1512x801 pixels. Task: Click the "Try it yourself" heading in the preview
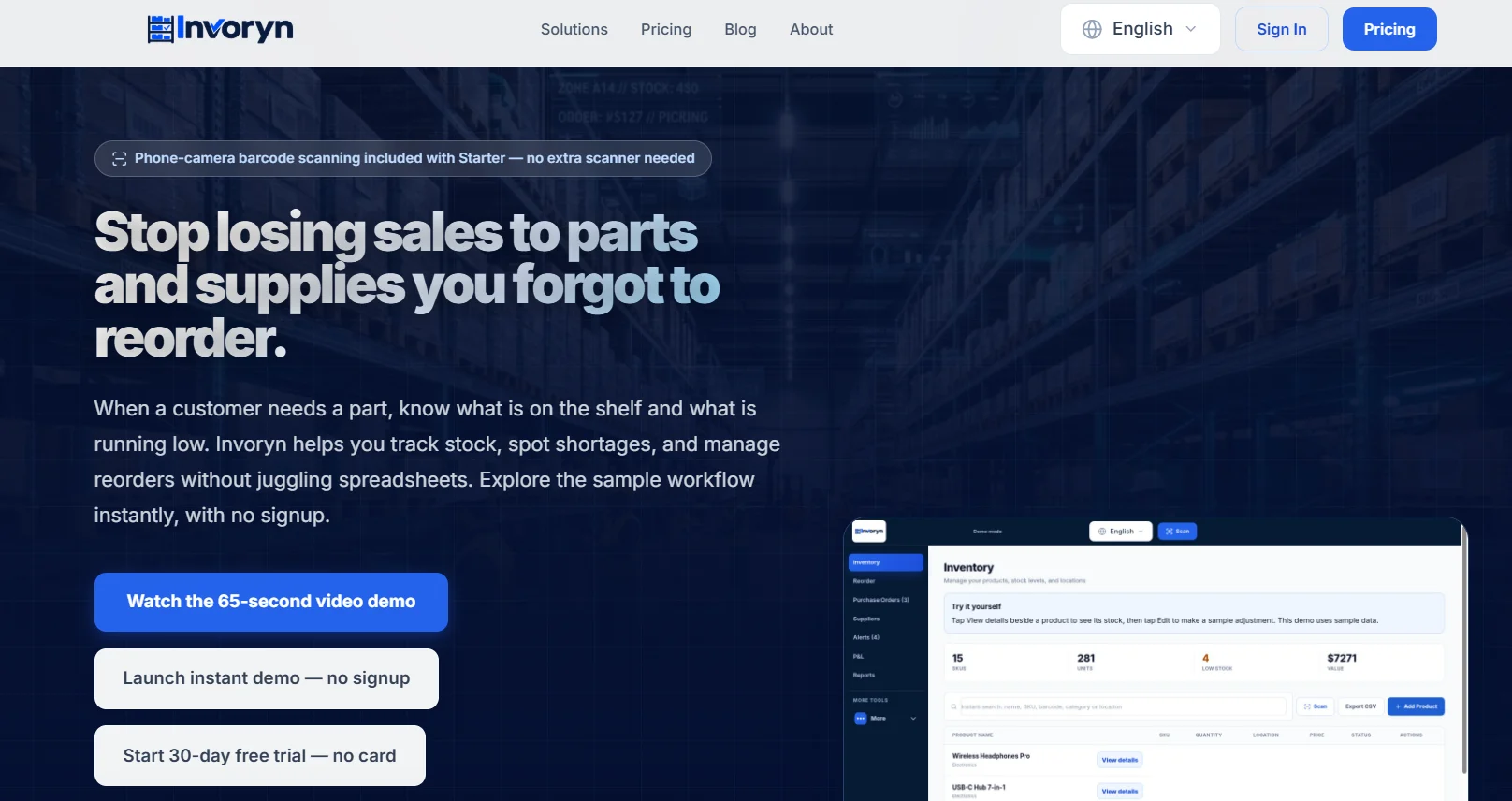pos(976,606)
